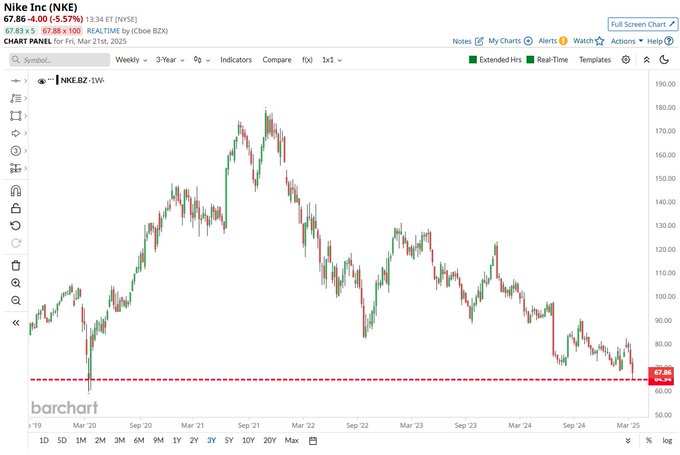Click the My Charts link

point(504,41)
